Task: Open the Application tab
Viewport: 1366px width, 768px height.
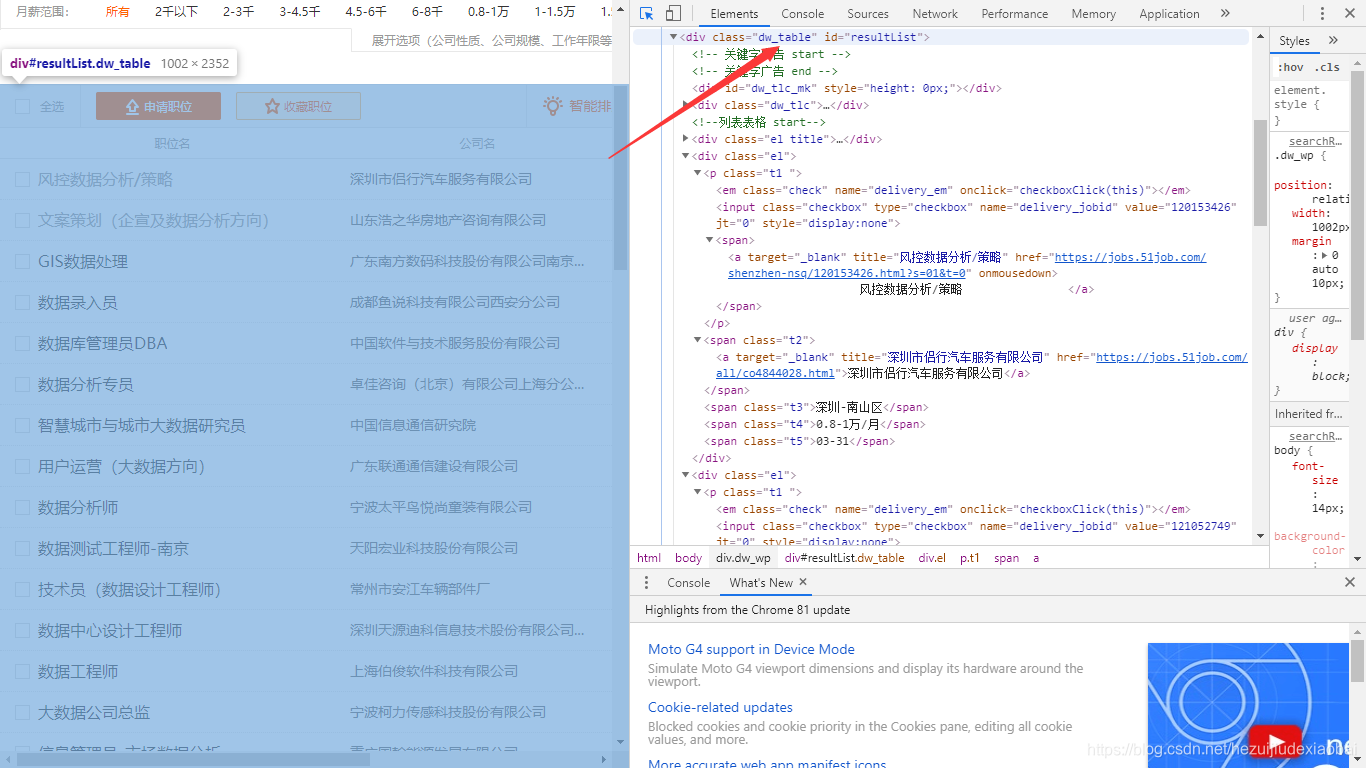Action: [1169, 14]
